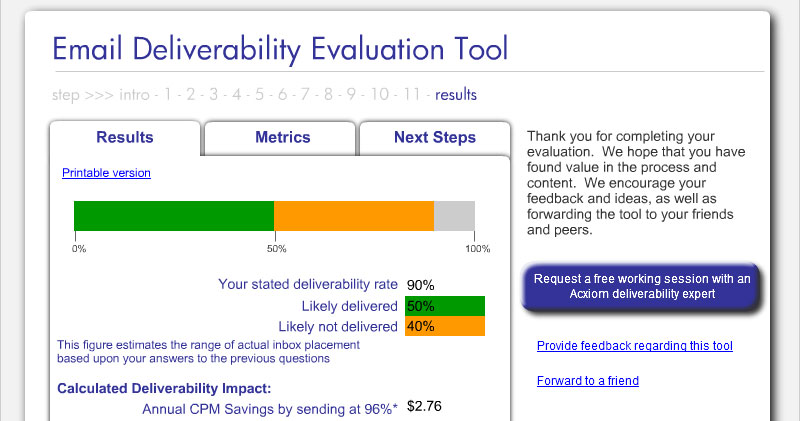The width and height of the screenshot is (800, 421).
Task: Click the green 50% Likely delivered swatch
Action: coord(445,306)
